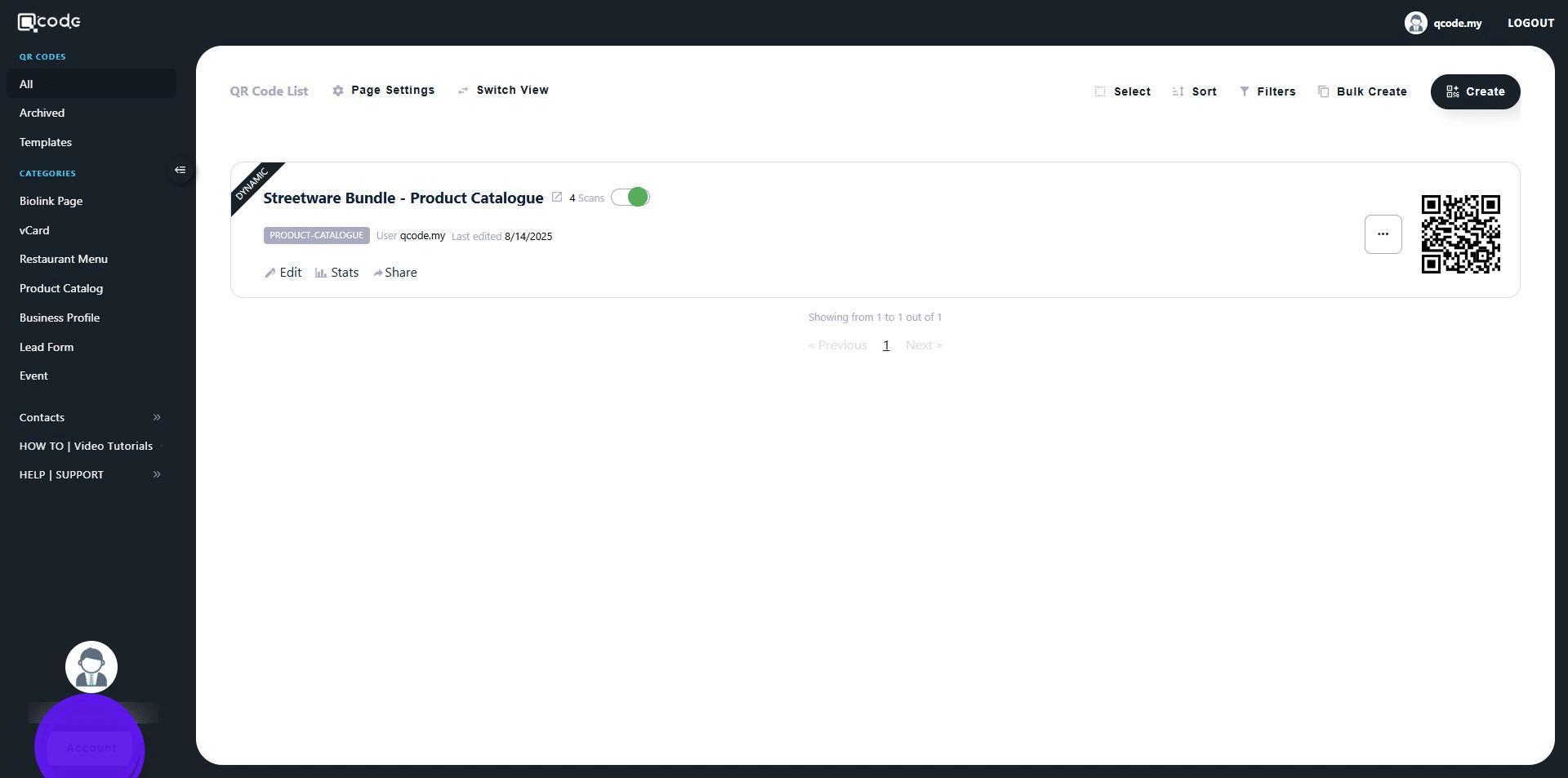
Task: Click qcode.my user name in card
Action: pos(422,236)
